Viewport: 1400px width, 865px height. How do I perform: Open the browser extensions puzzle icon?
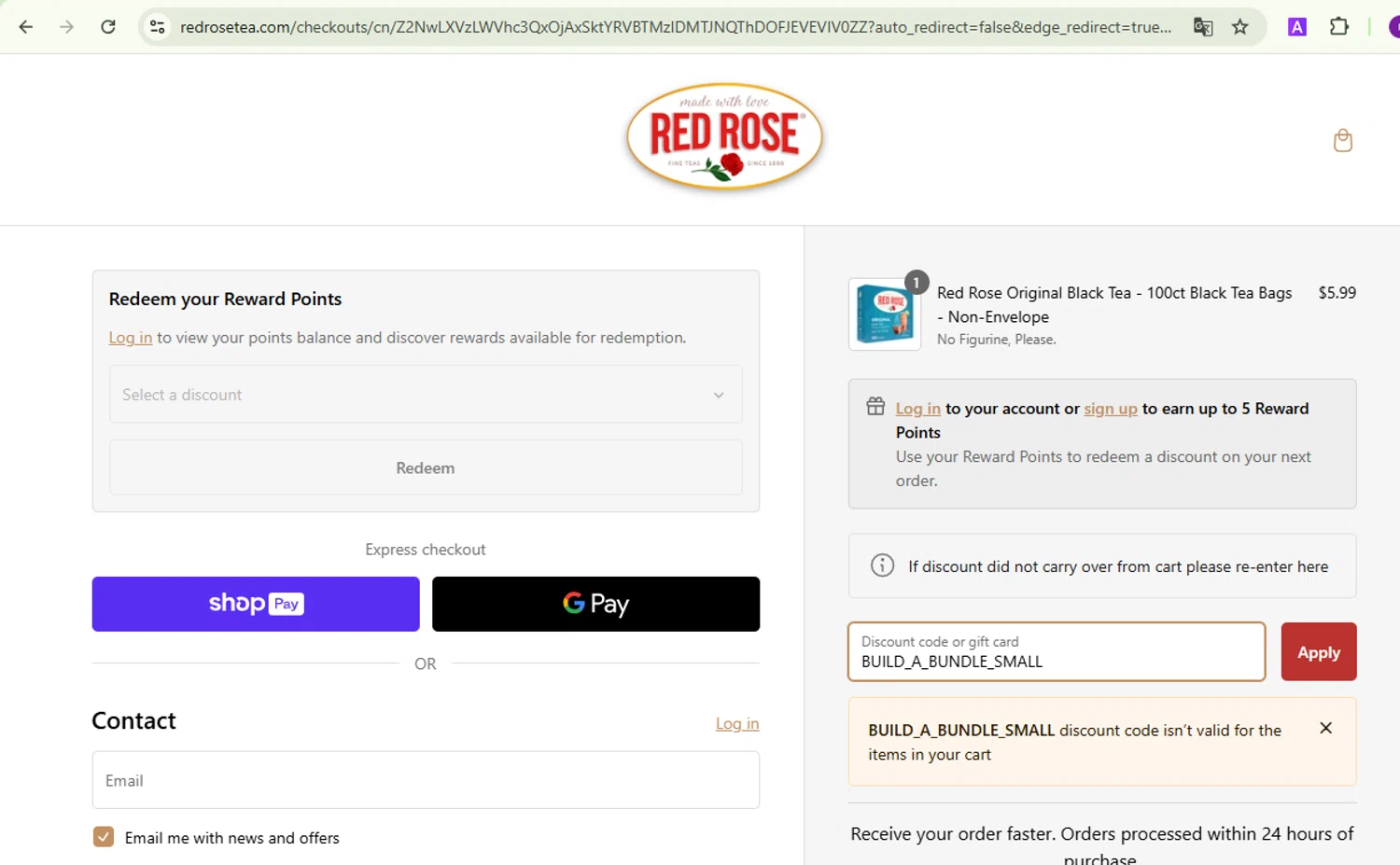(1339, 27)
